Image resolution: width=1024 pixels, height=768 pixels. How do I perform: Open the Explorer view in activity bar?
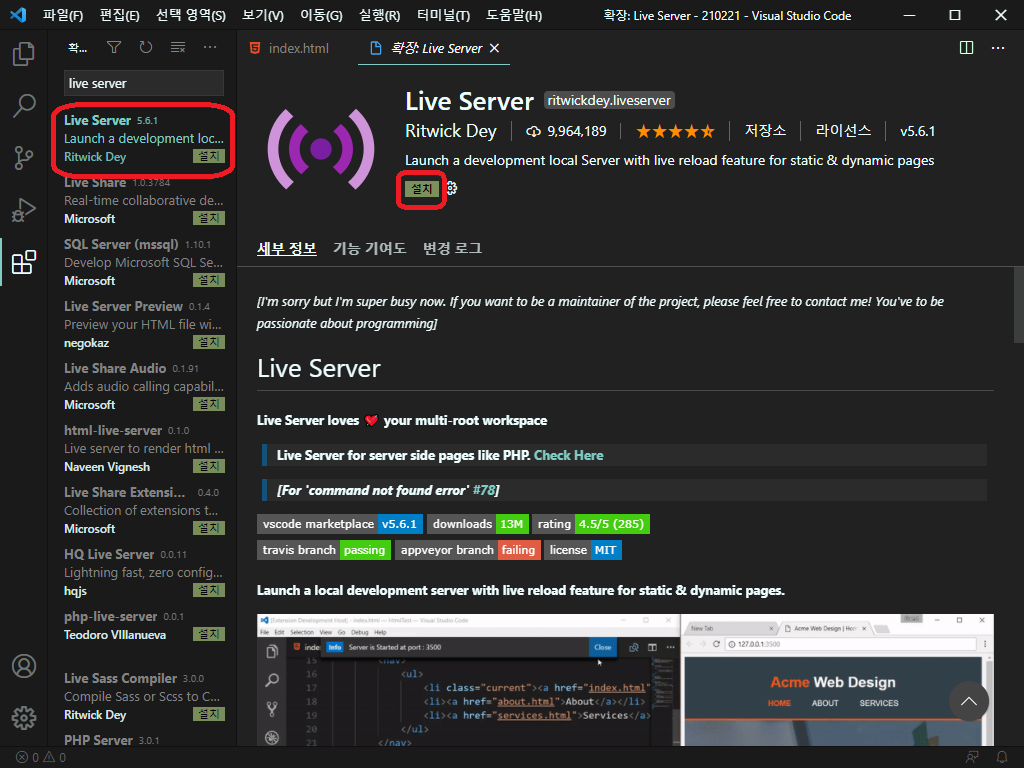pyautogui.click(x=24, y=54)
